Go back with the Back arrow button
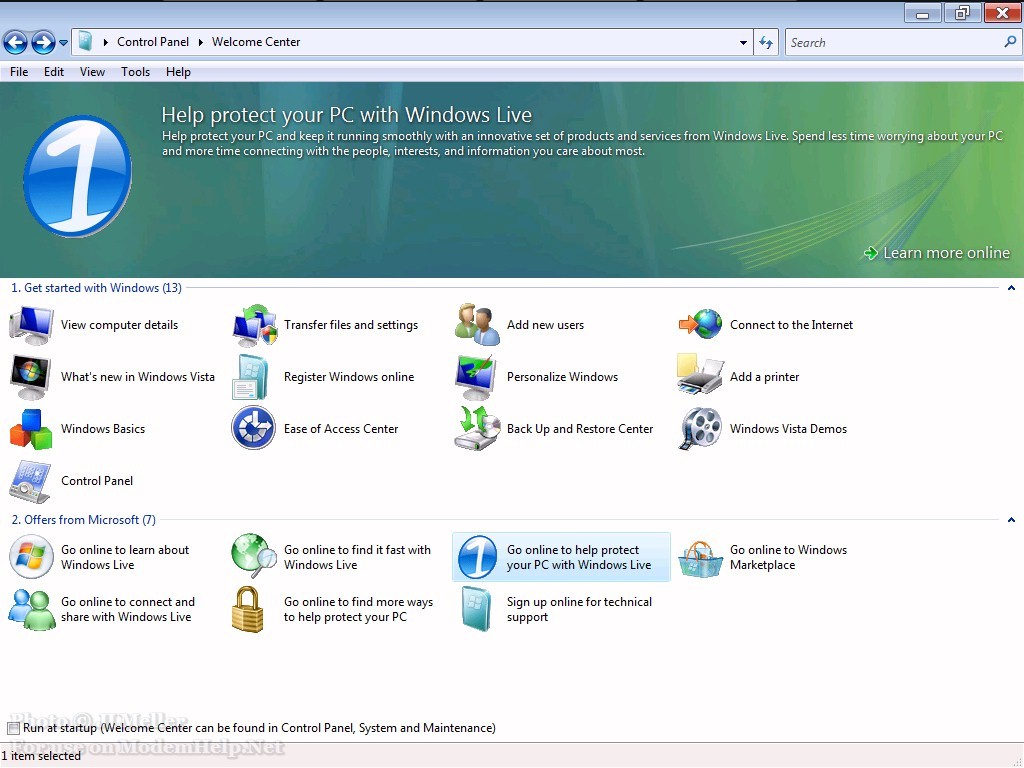Viewport: 1024px width, 768px height. 16,43
